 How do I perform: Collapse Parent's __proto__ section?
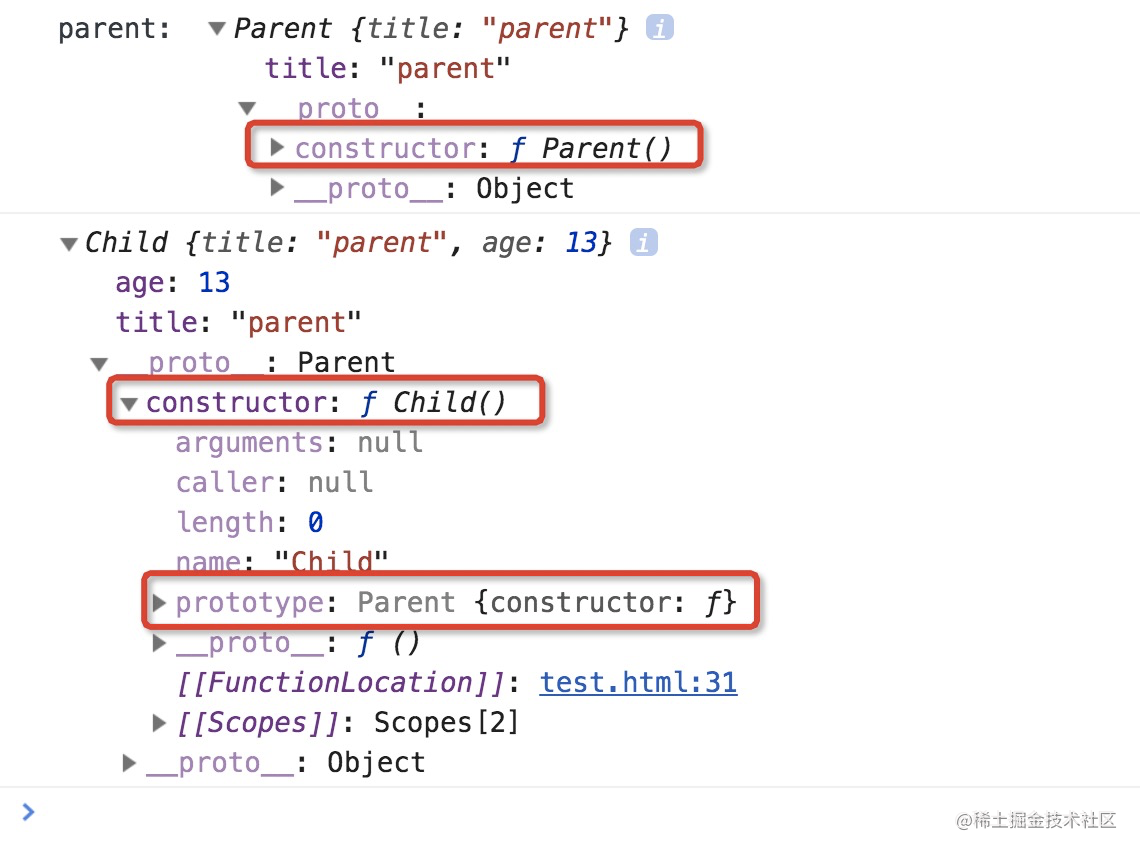[x=247, y=109]
